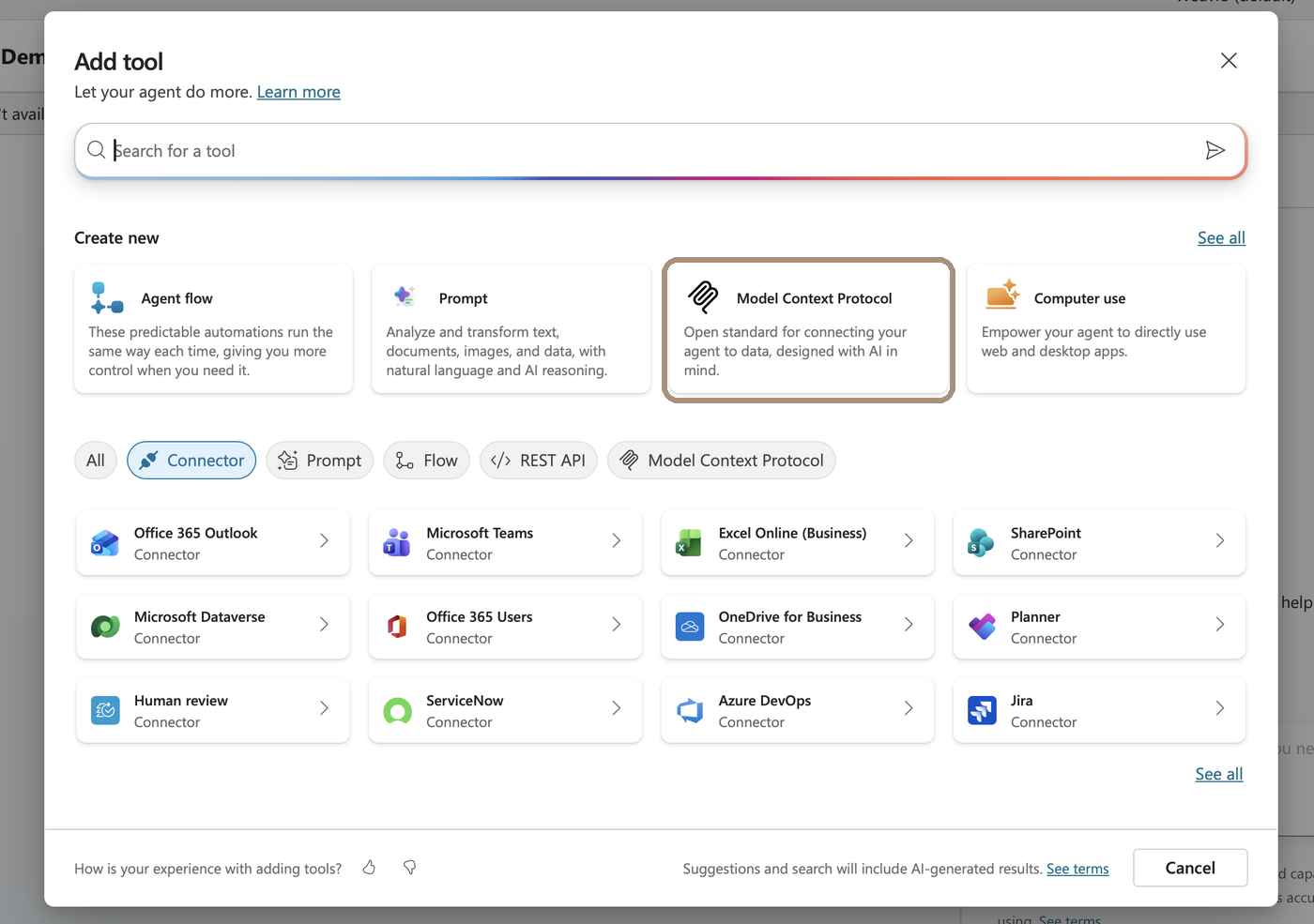Click the Office 365 Outlook icon
Viewport: 1314px width, 924px height.
click(105, 543)
